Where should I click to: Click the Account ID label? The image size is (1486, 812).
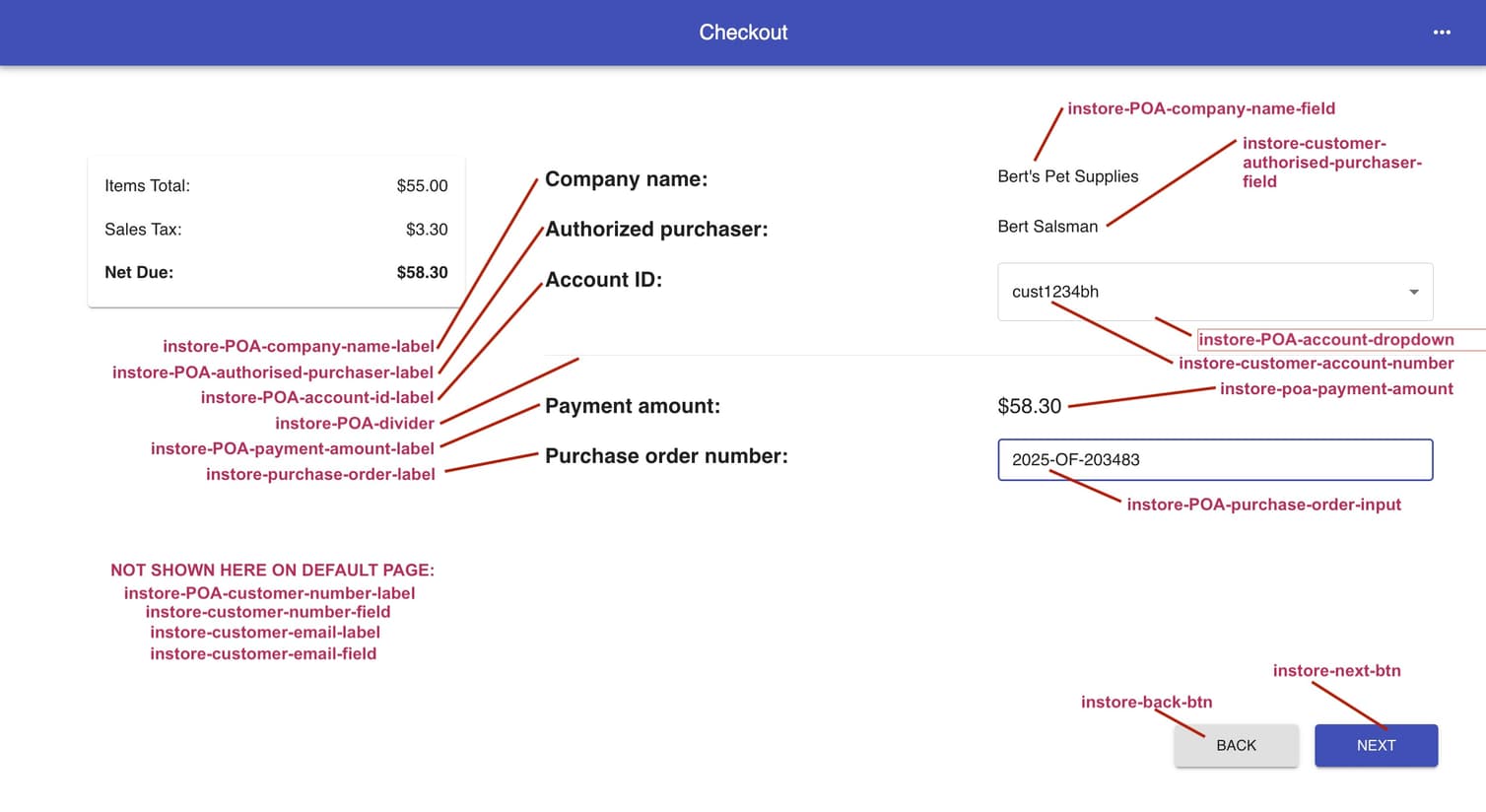tap(603, 280)
